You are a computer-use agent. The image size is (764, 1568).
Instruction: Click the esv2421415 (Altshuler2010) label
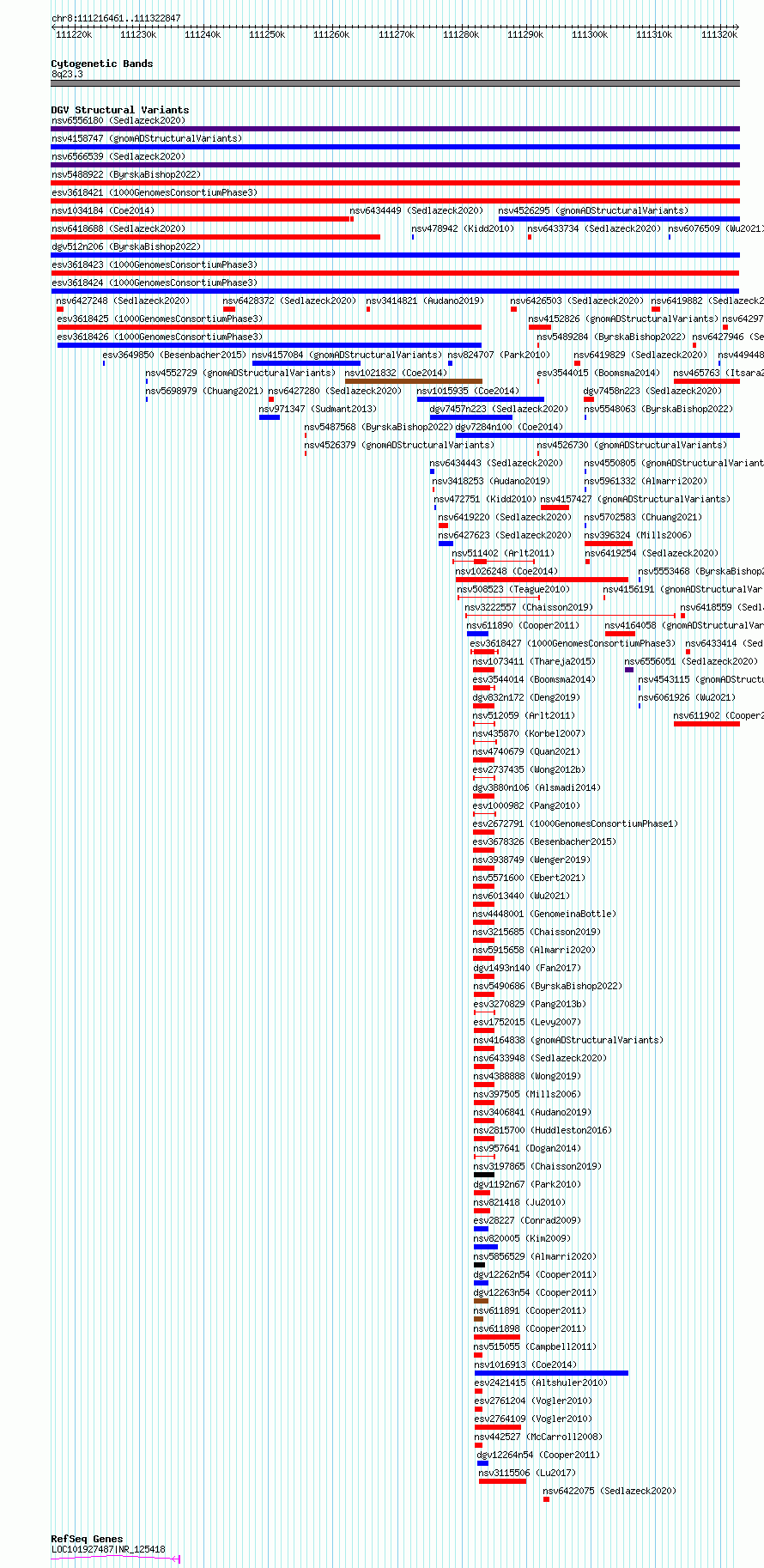coord(540,1383)
